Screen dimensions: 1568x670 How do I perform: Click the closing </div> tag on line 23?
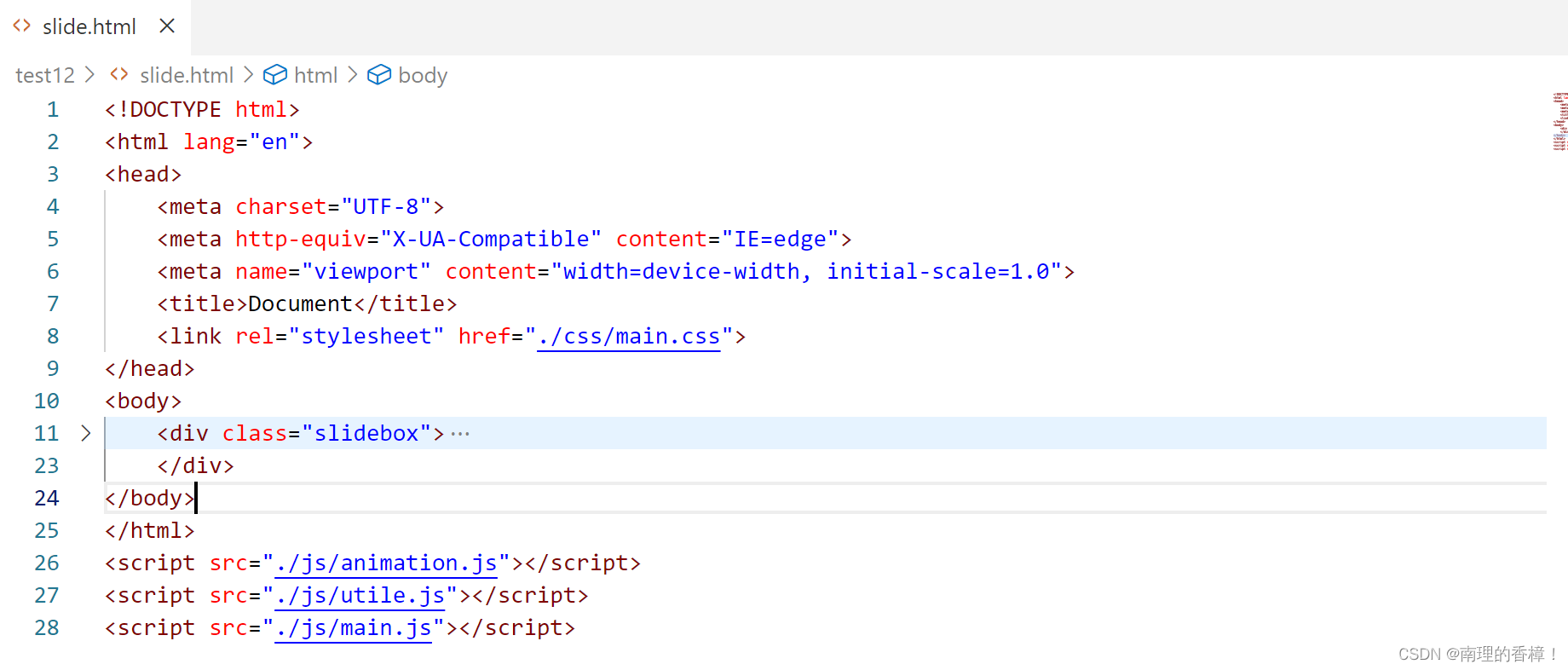196,466
